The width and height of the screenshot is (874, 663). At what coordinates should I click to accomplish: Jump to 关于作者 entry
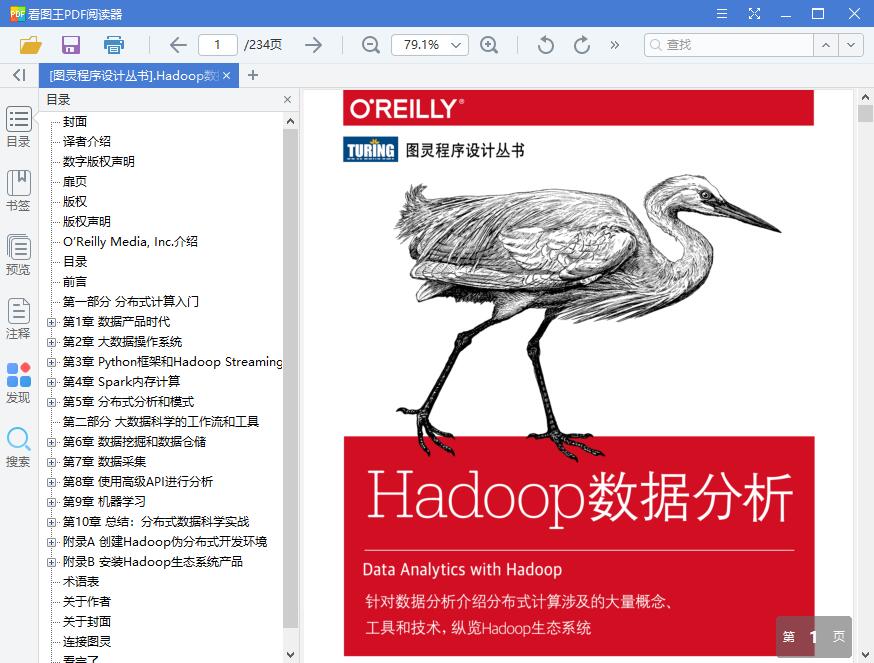pyautogui.click(x=86, y=602)
